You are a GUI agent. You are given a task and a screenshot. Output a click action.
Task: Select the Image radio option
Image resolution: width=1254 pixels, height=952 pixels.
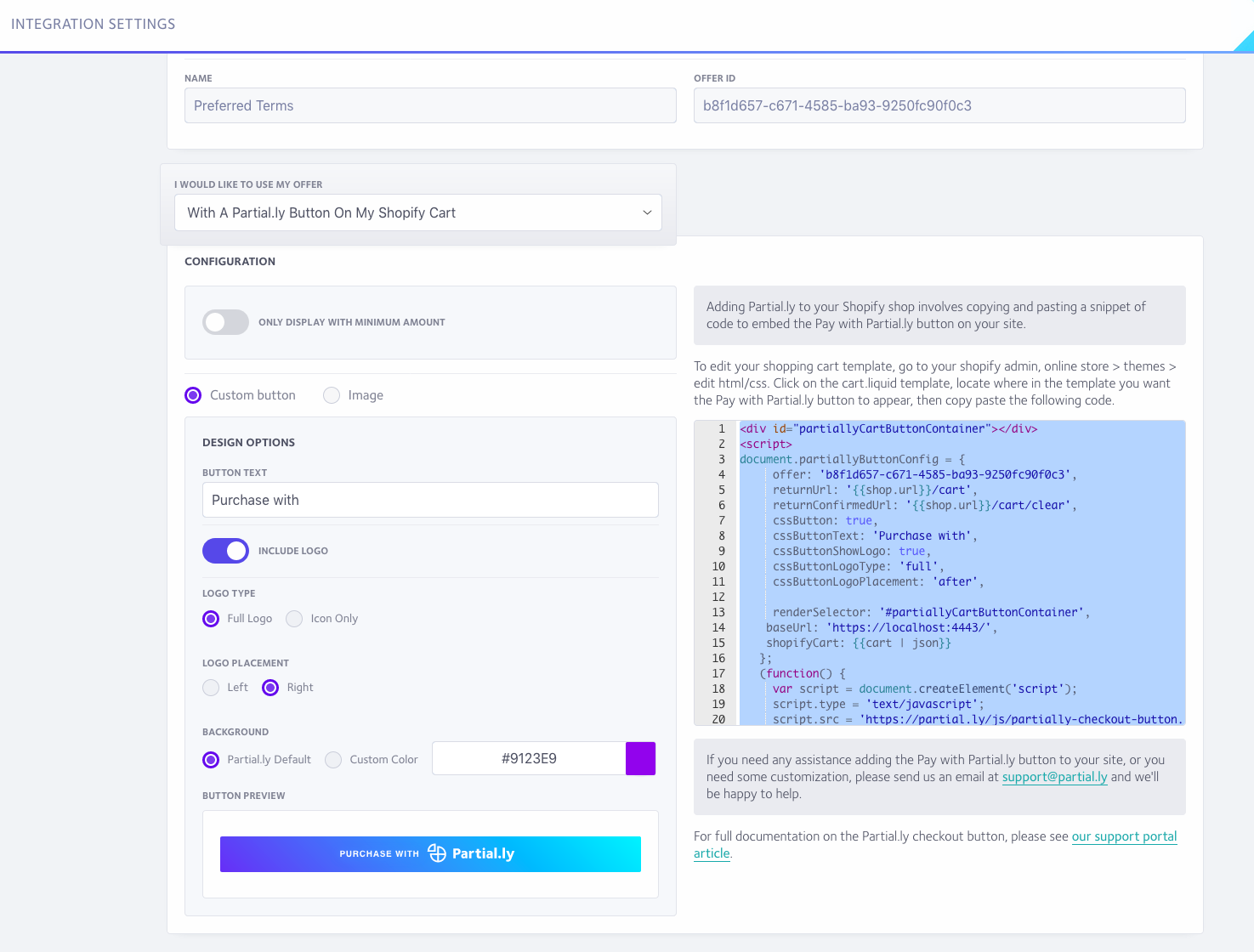[x=332, y=395]
